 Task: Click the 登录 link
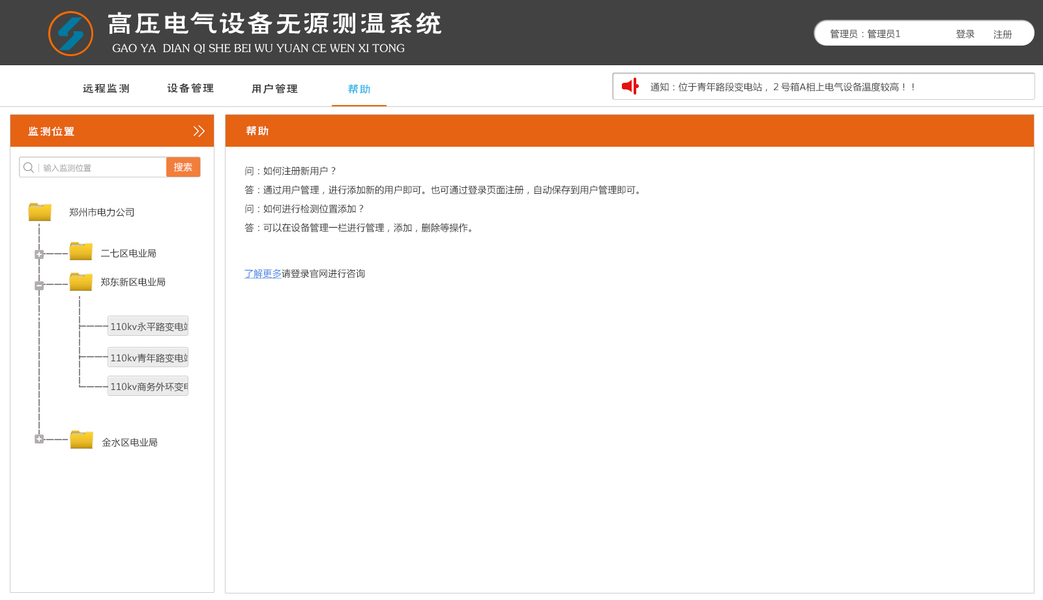[965, 34]
